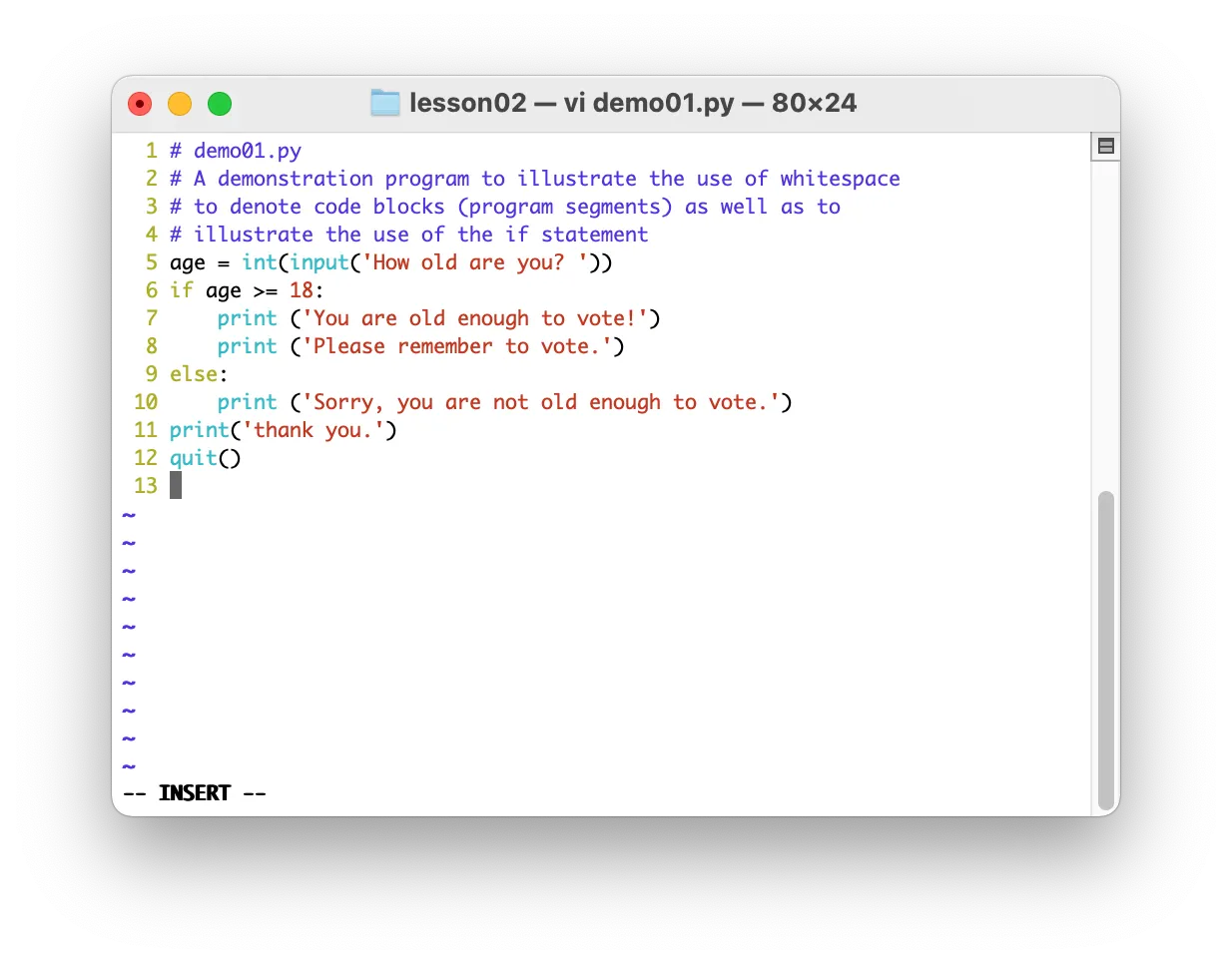Click the else: keyword on line 9
Image resolution: width=1232 pixels, height=964 pixels.
197,374
